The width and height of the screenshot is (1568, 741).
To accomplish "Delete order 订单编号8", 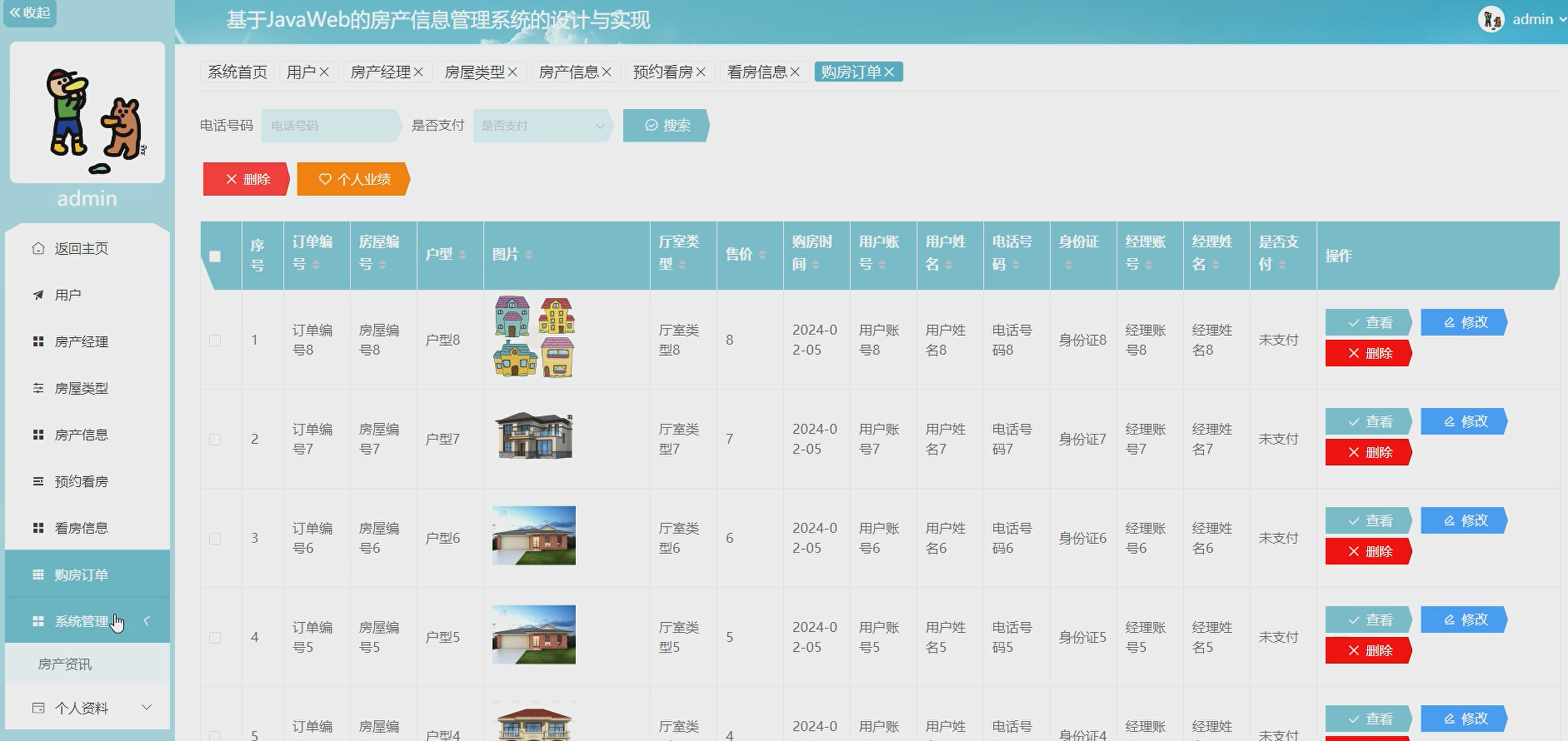I will [1369, 353].
